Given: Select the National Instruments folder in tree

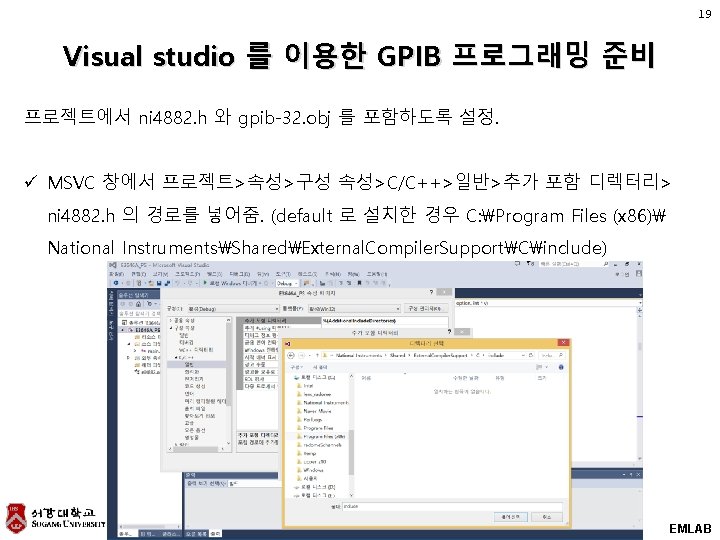Looking at the screenshot, I should (x=322, y=403).
